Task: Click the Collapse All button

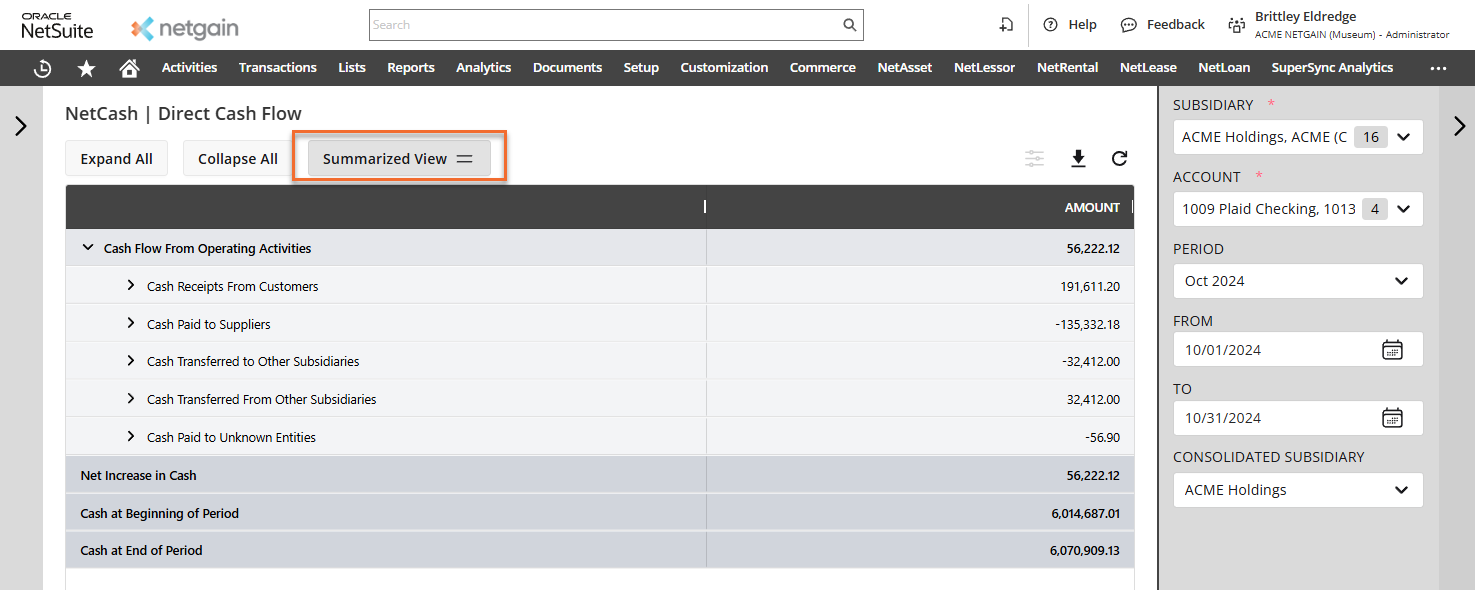Action: (237, 159)
